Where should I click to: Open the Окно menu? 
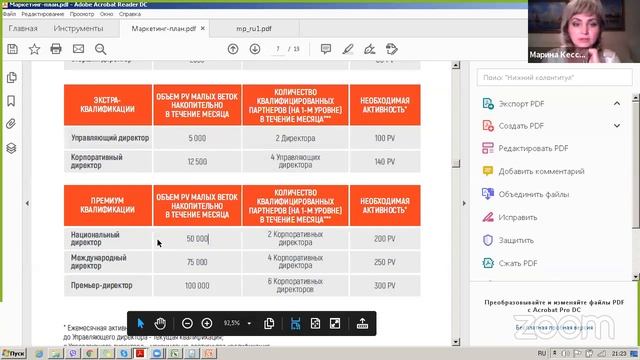107,14
